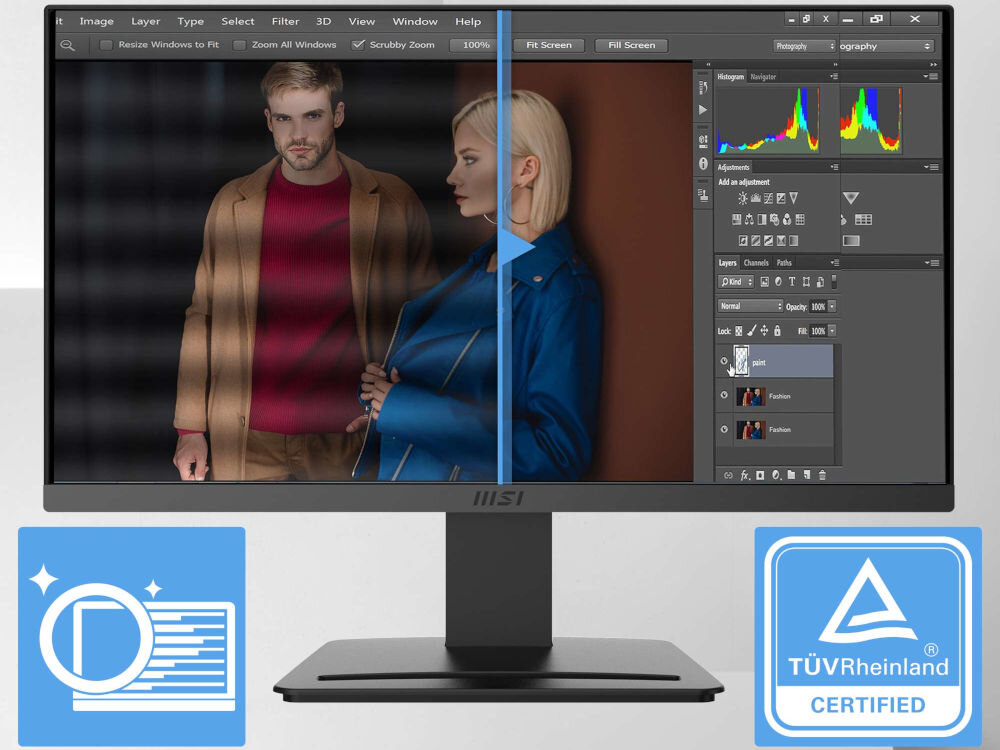This screenshot has width=1000, height=750.
Task: Add a Curves adjustment layer
Action: coord(768,199)
